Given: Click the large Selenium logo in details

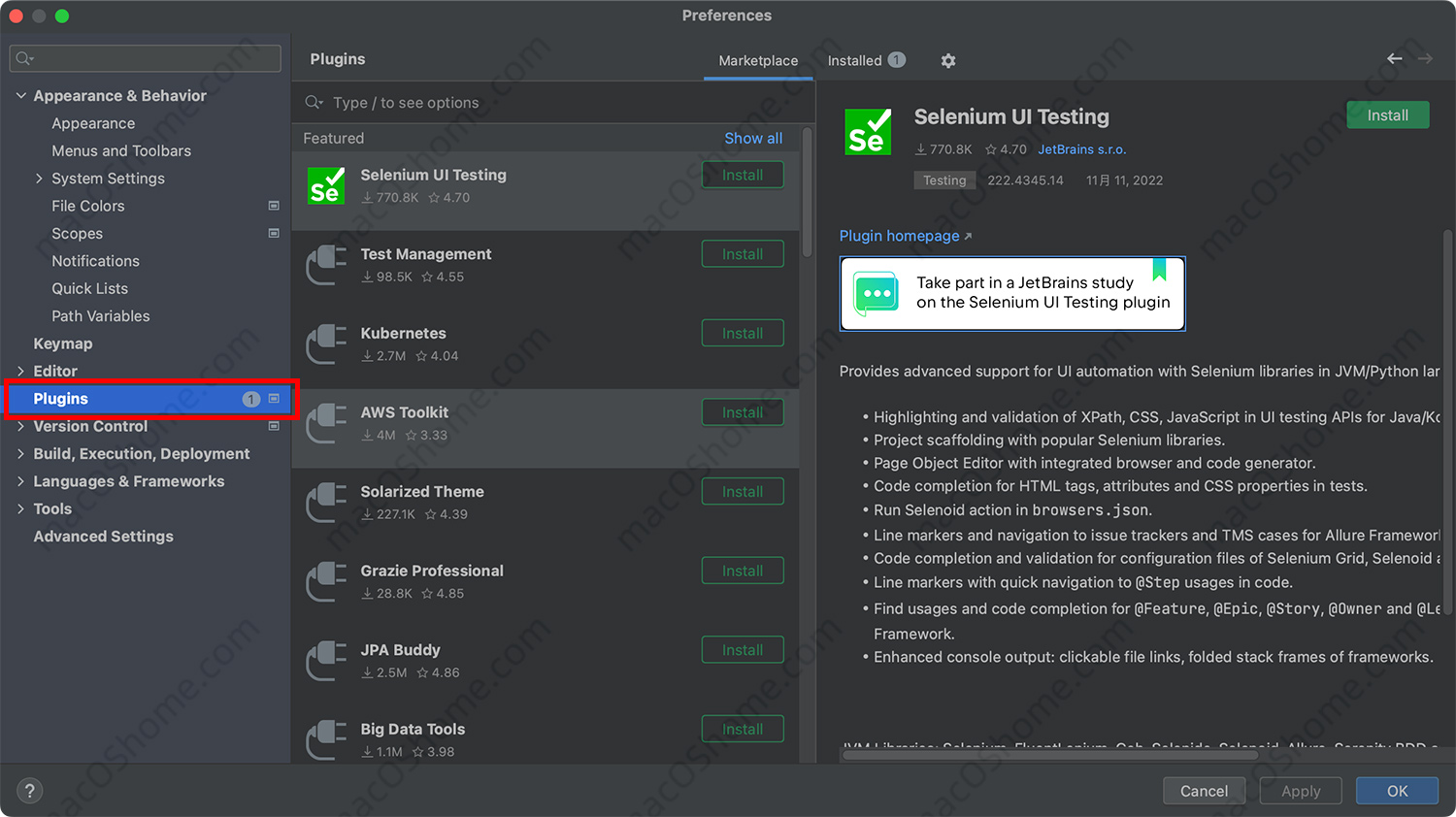Looking at the screenshot, I should click(x=868, y=132).
